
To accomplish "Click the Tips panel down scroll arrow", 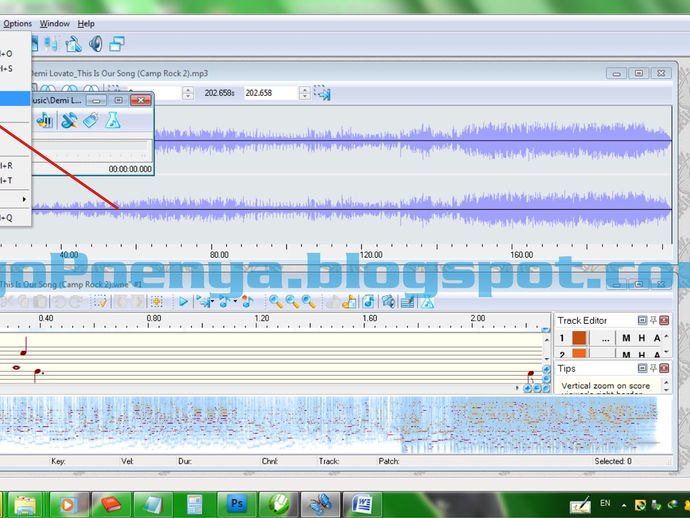I will click(666, 390).
